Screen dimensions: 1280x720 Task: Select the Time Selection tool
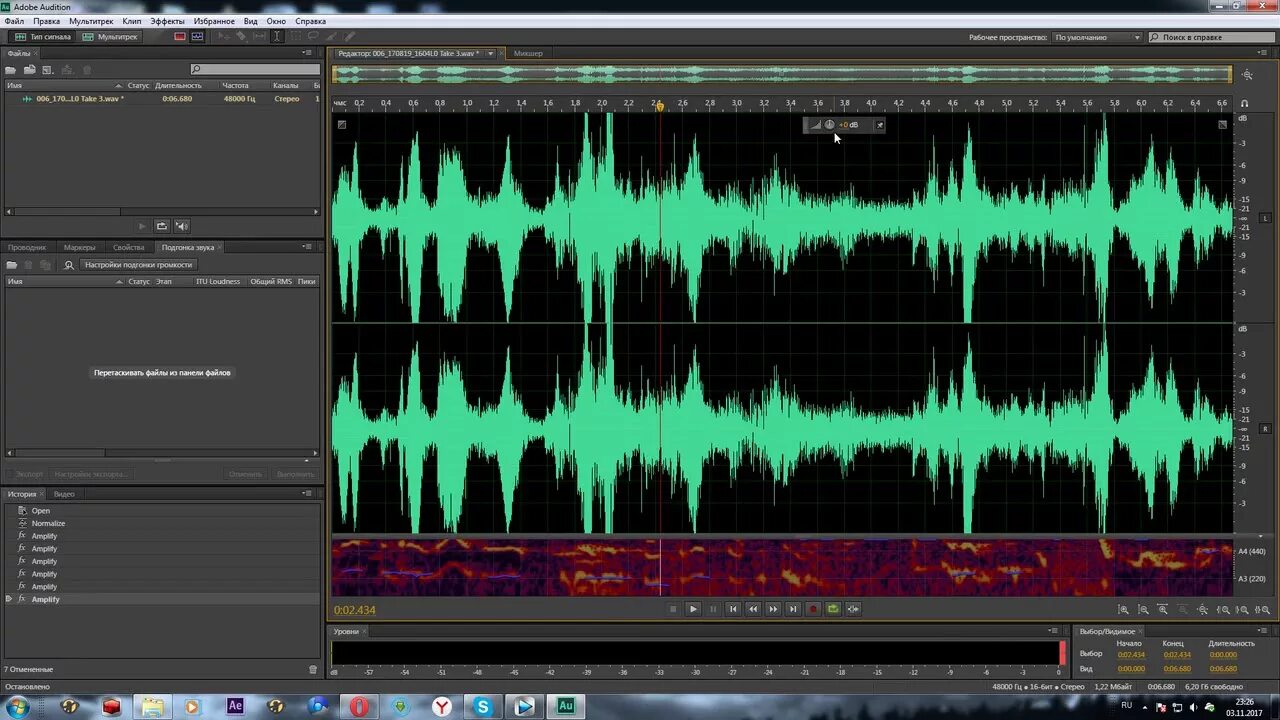click(277, 37)
